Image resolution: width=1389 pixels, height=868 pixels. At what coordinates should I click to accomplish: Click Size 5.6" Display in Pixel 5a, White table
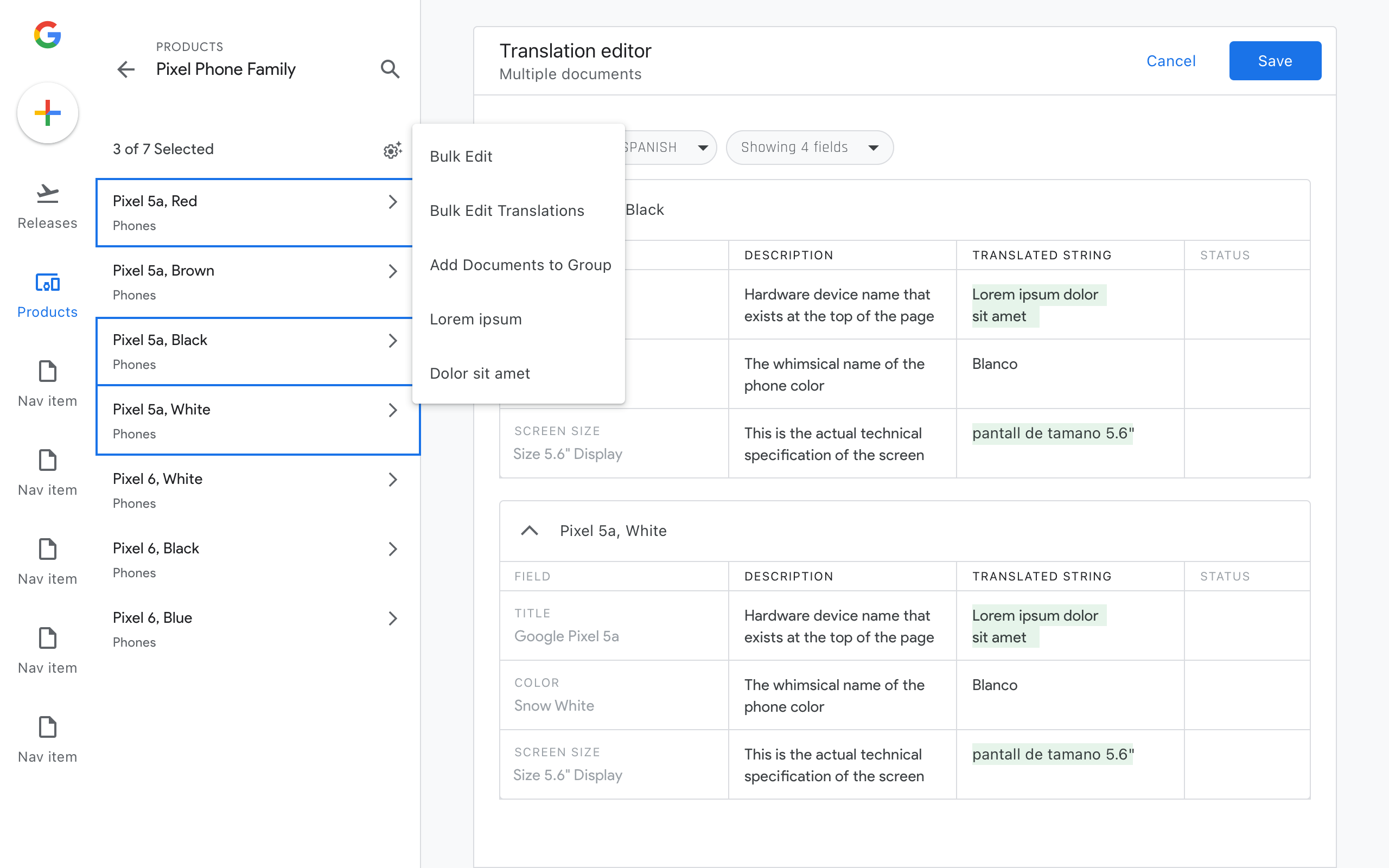(568, 775)
